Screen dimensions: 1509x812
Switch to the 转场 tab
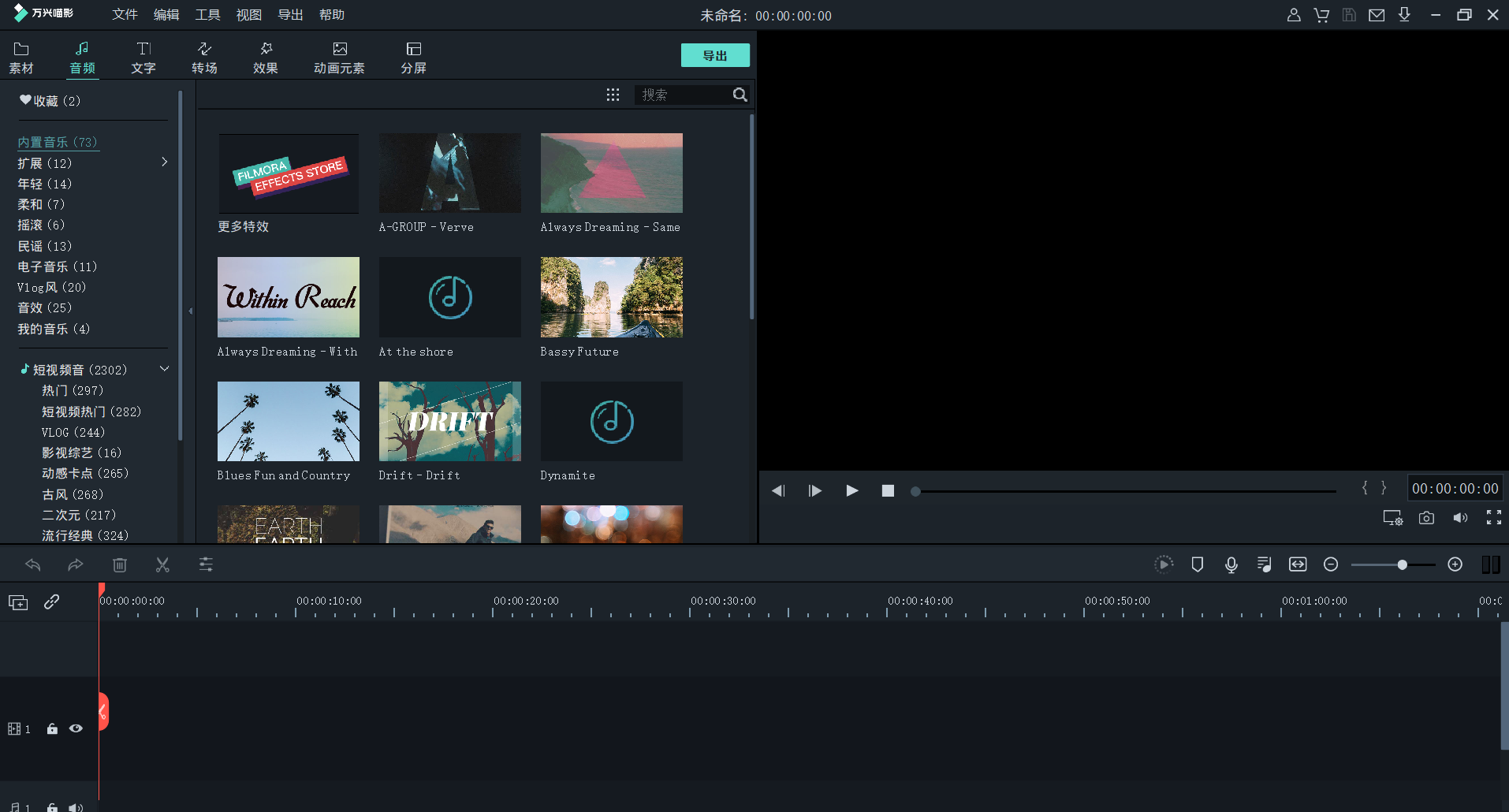point(204,58)
